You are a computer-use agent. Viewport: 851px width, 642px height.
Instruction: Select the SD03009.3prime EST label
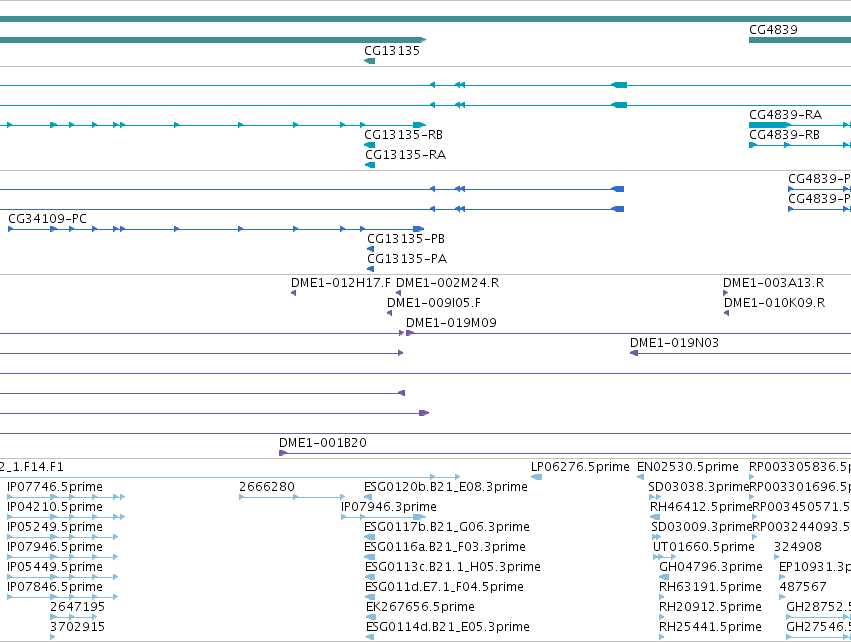coord(701,527)
